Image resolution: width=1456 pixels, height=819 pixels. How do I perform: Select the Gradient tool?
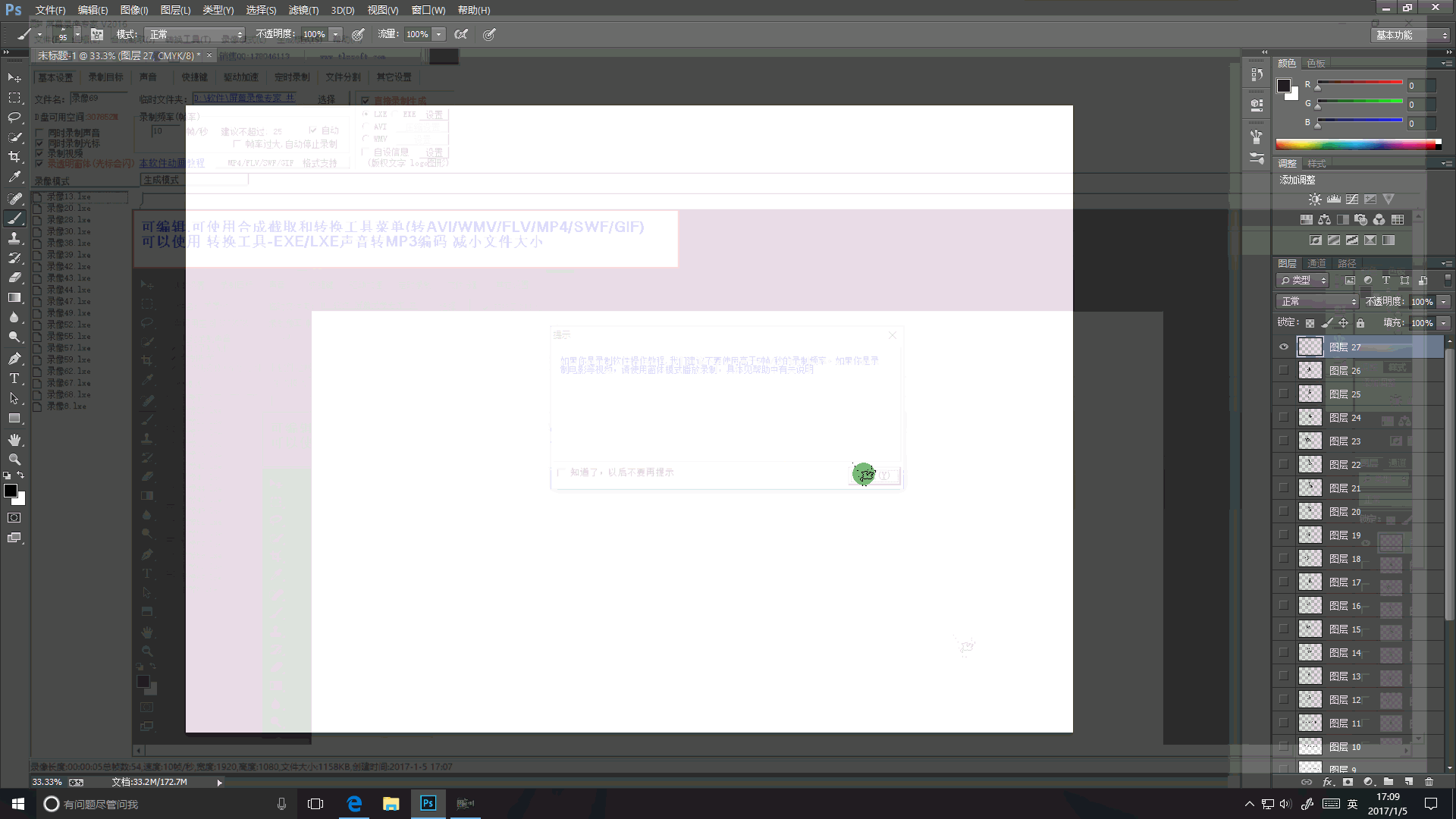click(14, 297)
